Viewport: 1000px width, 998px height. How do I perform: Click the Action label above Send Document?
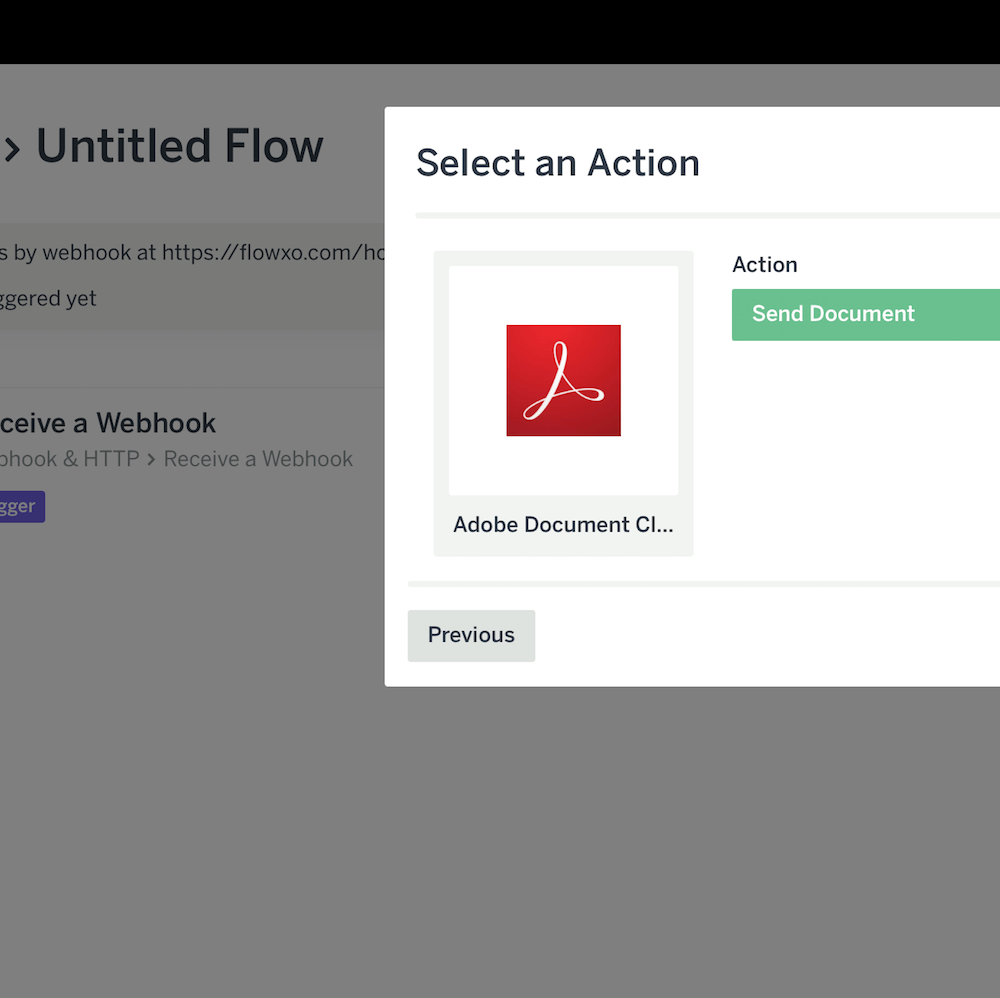[x=764, y=264]
